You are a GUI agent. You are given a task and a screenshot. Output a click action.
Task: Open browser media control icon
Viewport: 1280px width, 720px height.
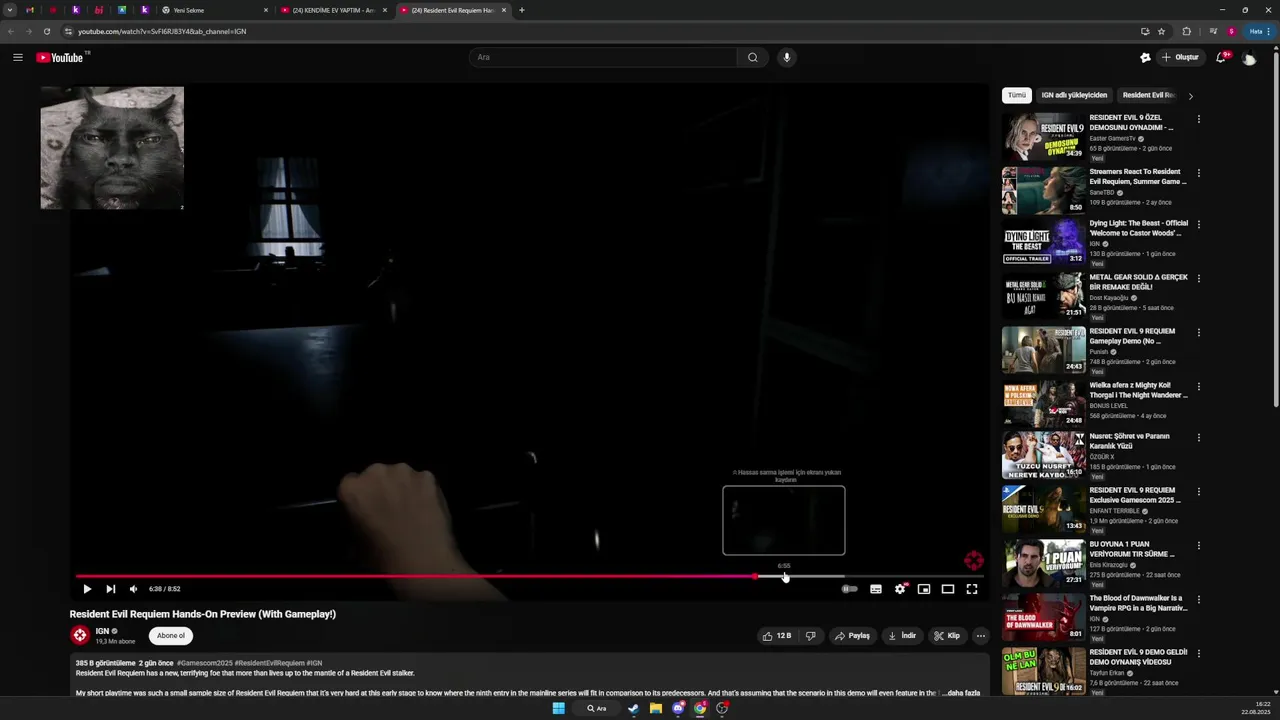coord(1213,31)
